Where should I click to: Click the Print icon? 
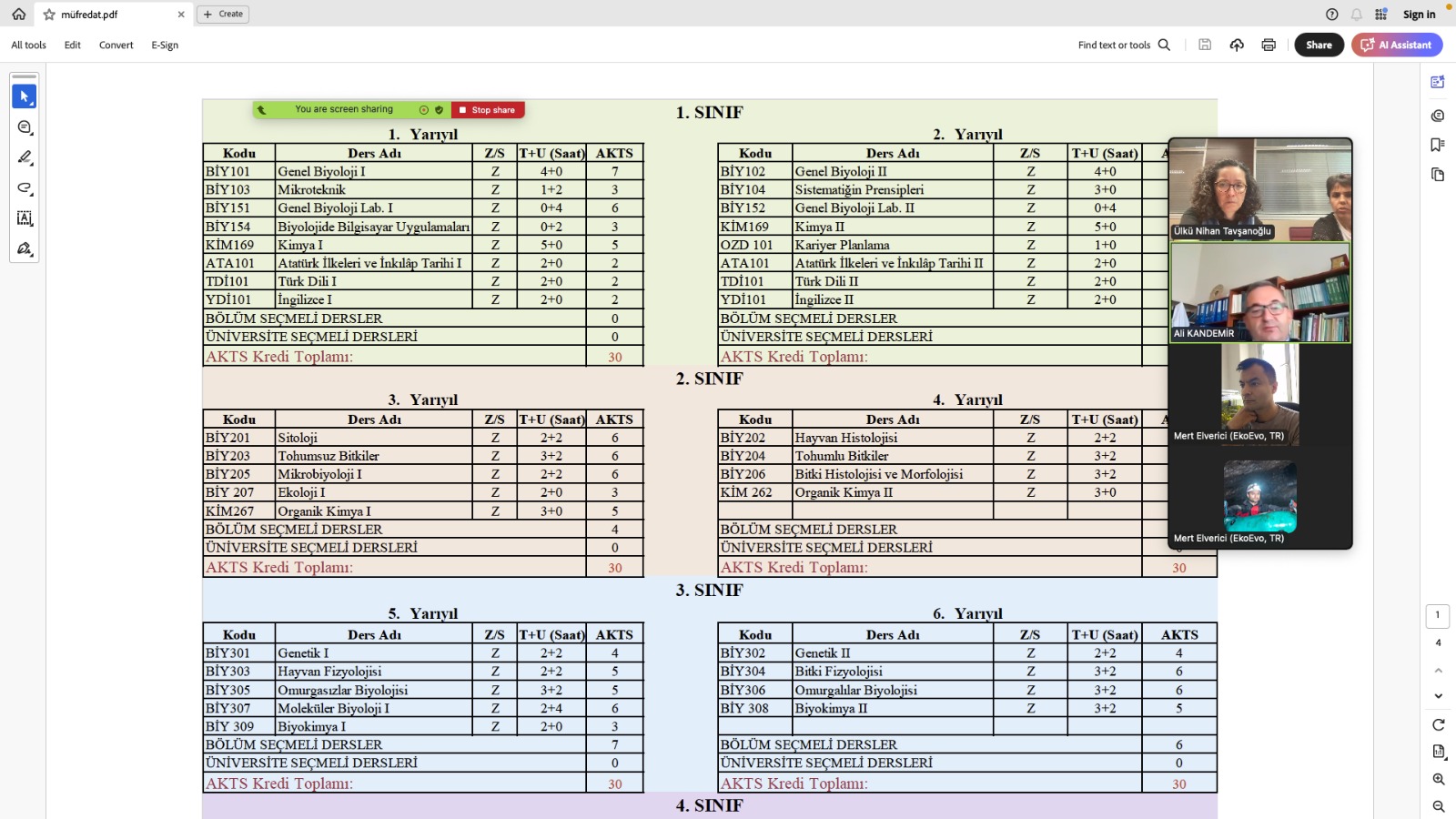tap(1269, 45)
